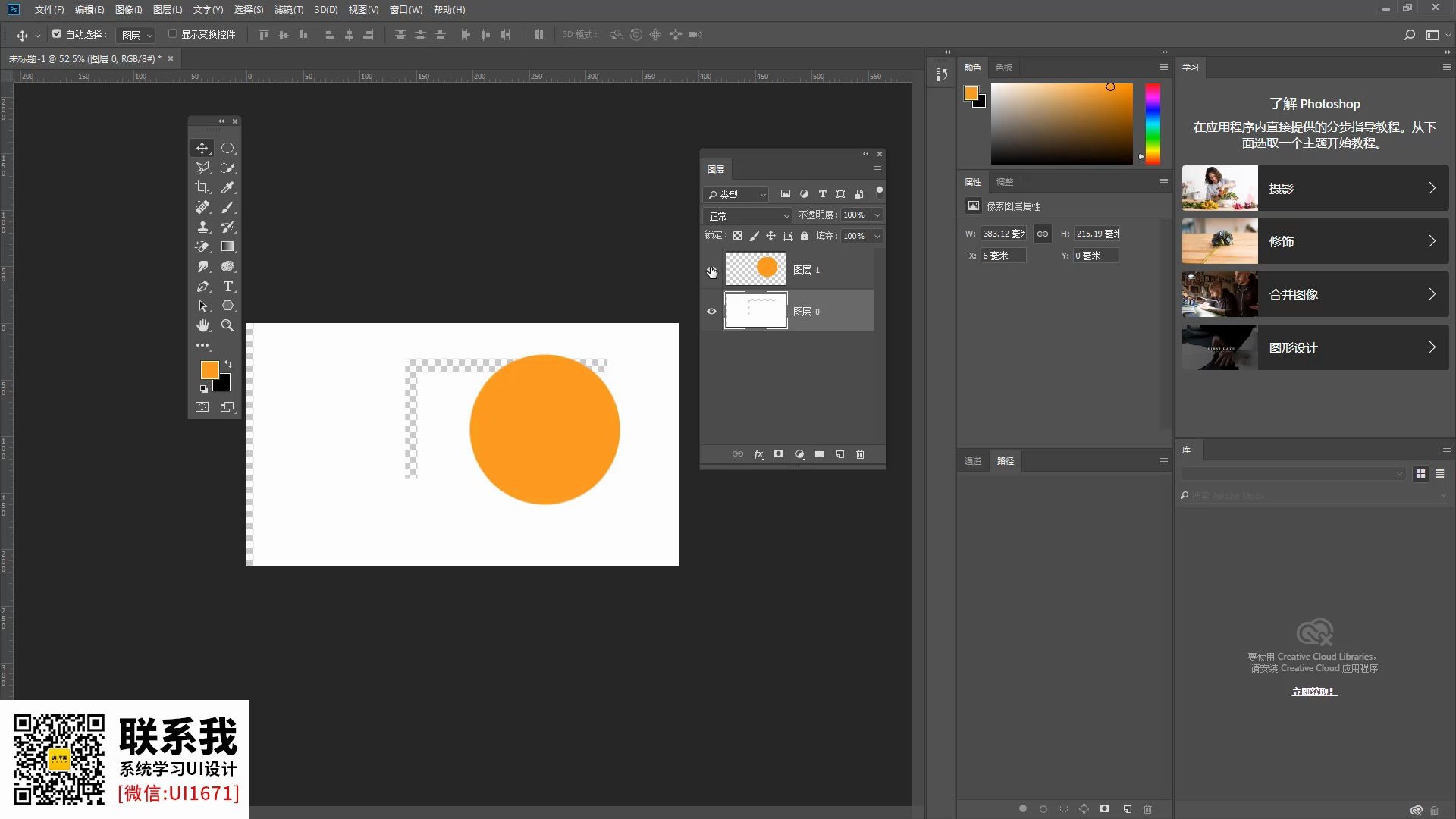Select the Horizontal Type tool
Viewport: 1456px width, 819px height.
click(x=227, y=286)
